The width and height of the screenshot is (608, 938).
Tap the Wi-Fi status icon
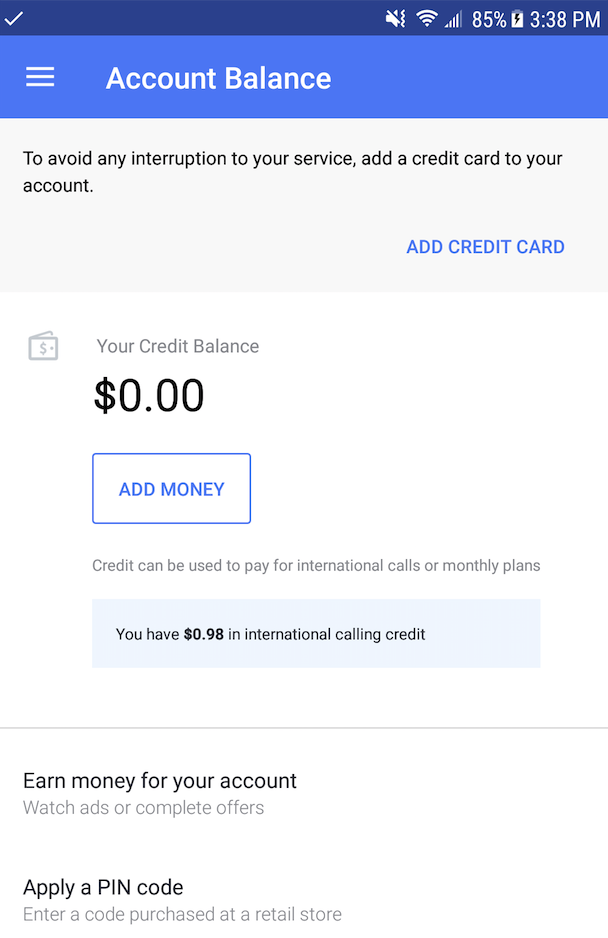click(427, 18)
